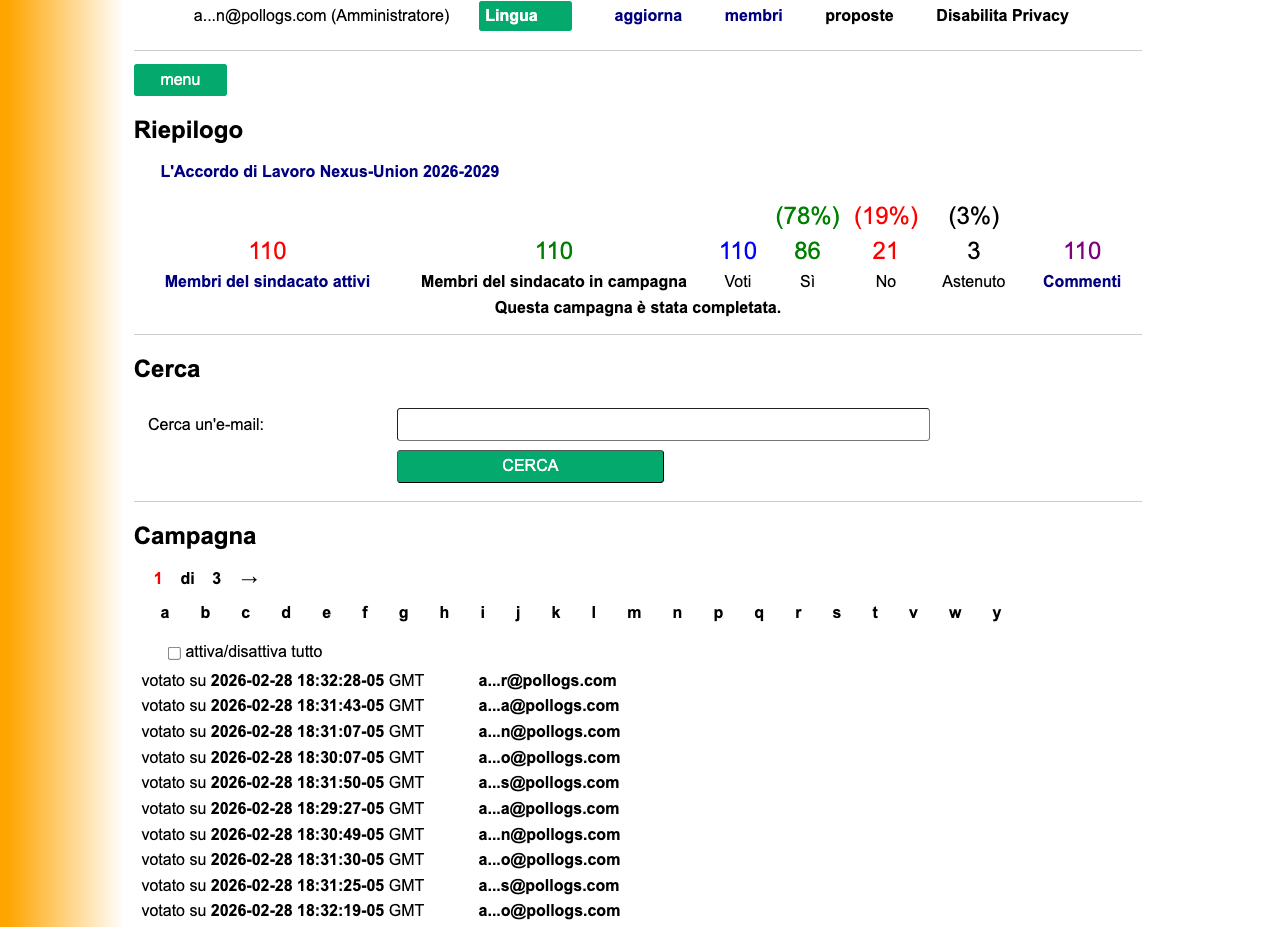
Task: Filter members by letter y
Action: pos(996,612)
